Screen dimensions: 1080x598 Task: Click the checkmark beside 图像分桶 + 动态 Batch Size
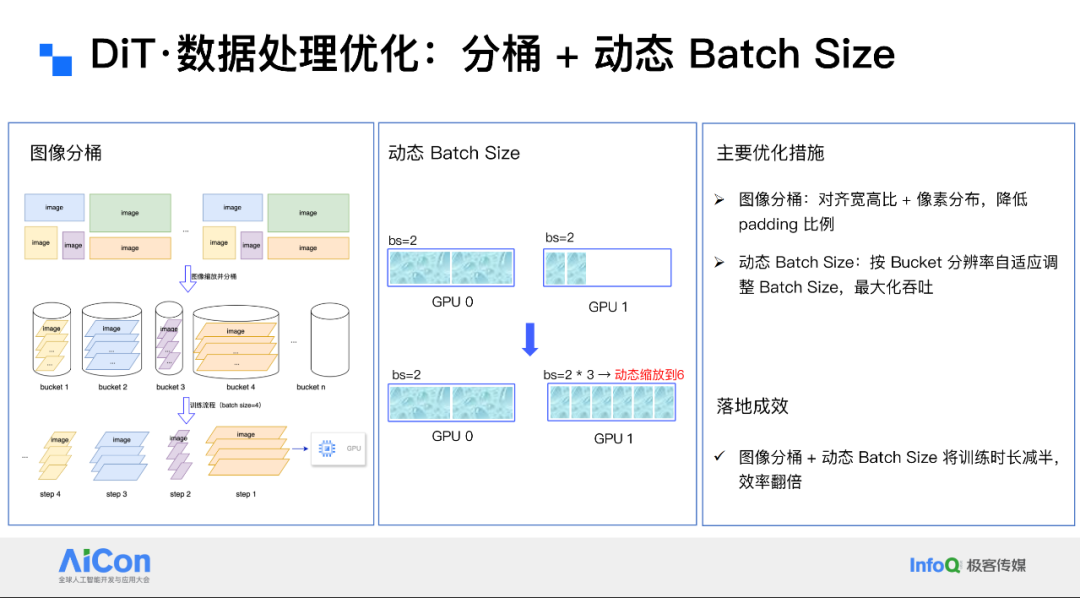point(720,456)
